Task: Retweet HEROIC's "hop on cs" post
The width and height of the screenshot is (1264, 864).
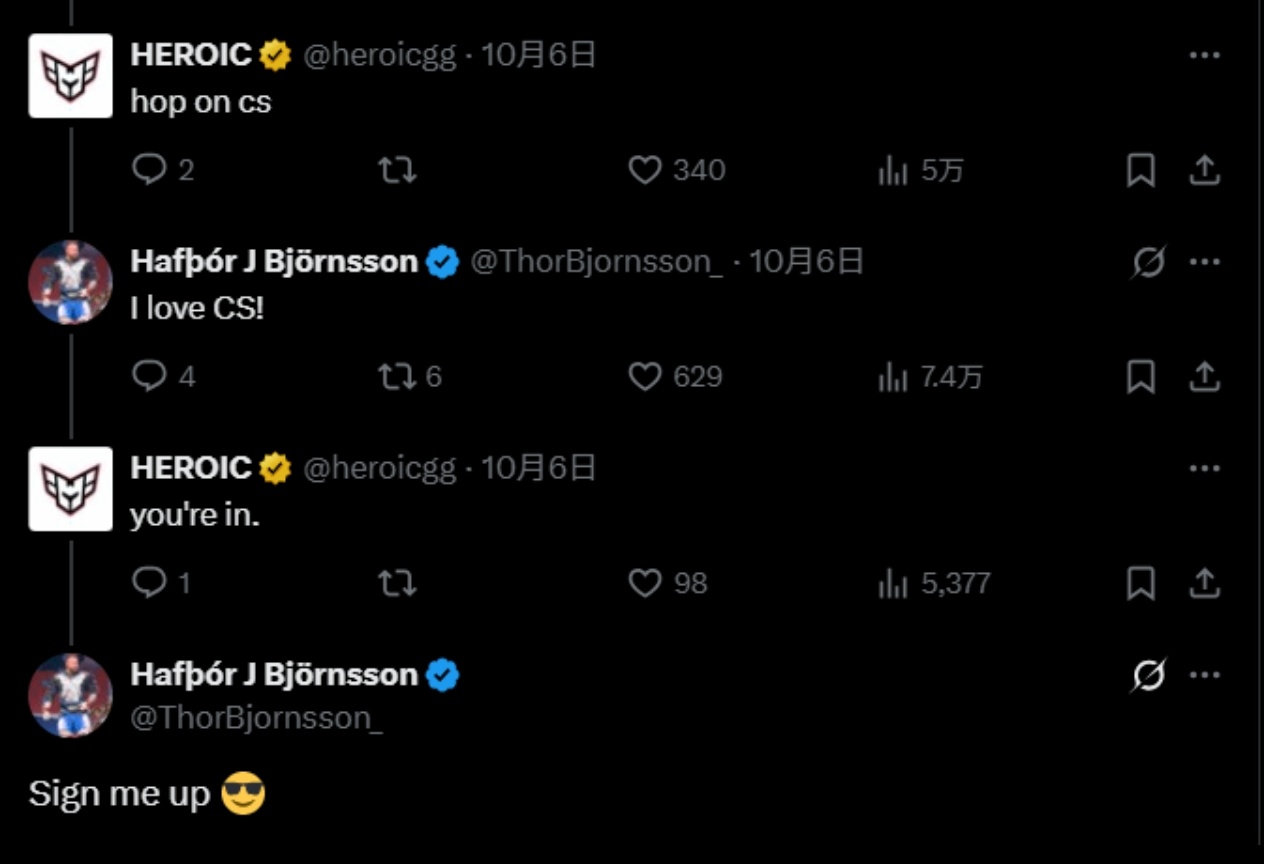Action: pos(398,171)
